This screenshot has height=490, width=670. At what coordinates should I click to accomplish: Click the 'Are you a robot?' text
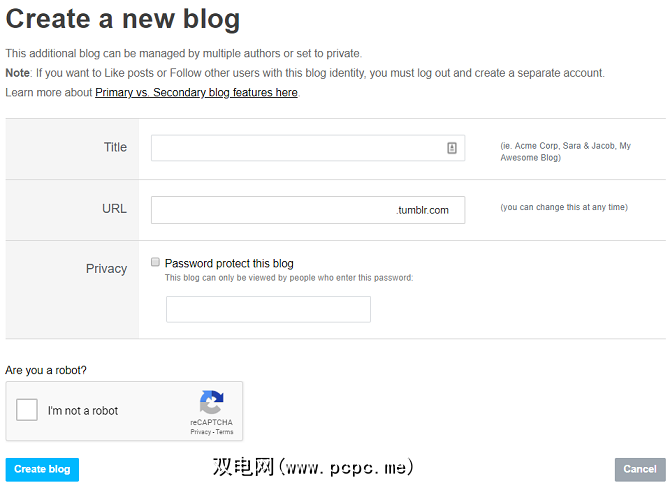46,370
